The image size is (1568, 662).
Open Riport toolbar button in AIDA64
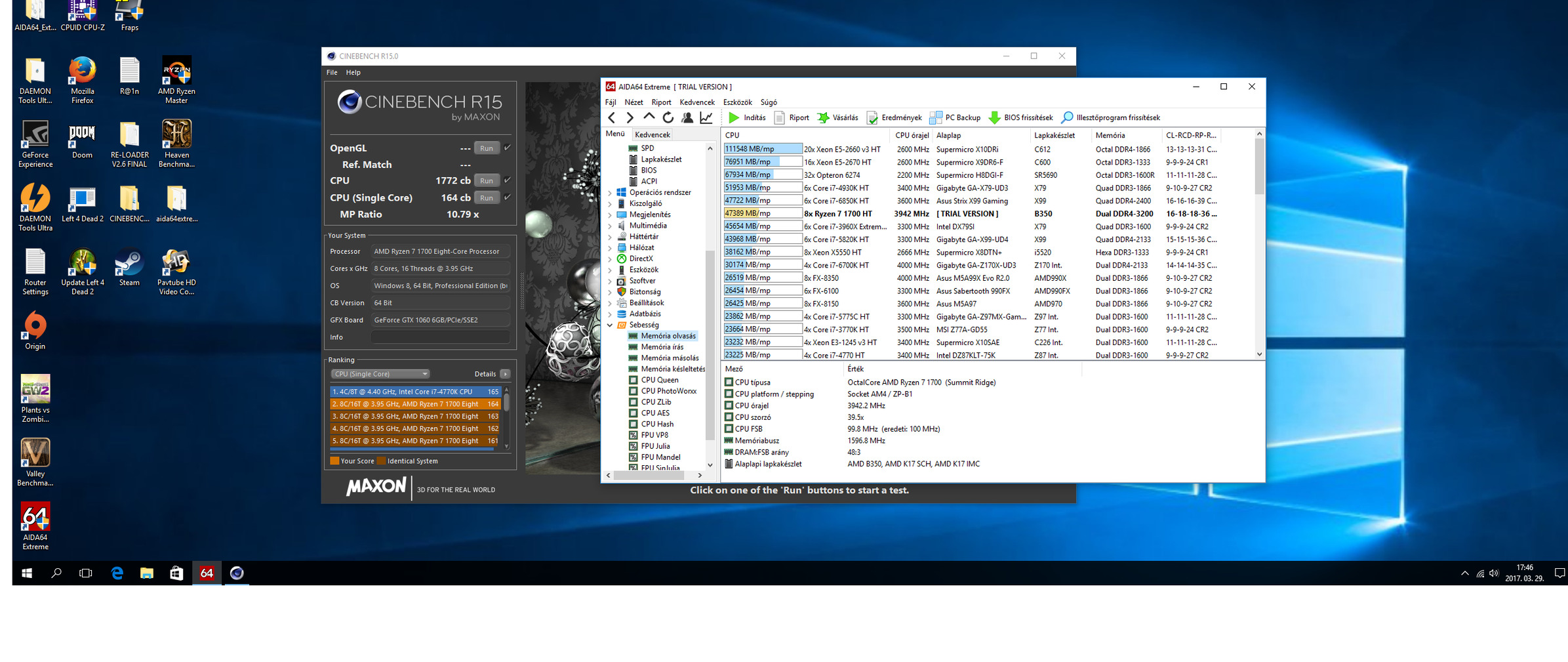pyautogui.click(x=792, y=117)
